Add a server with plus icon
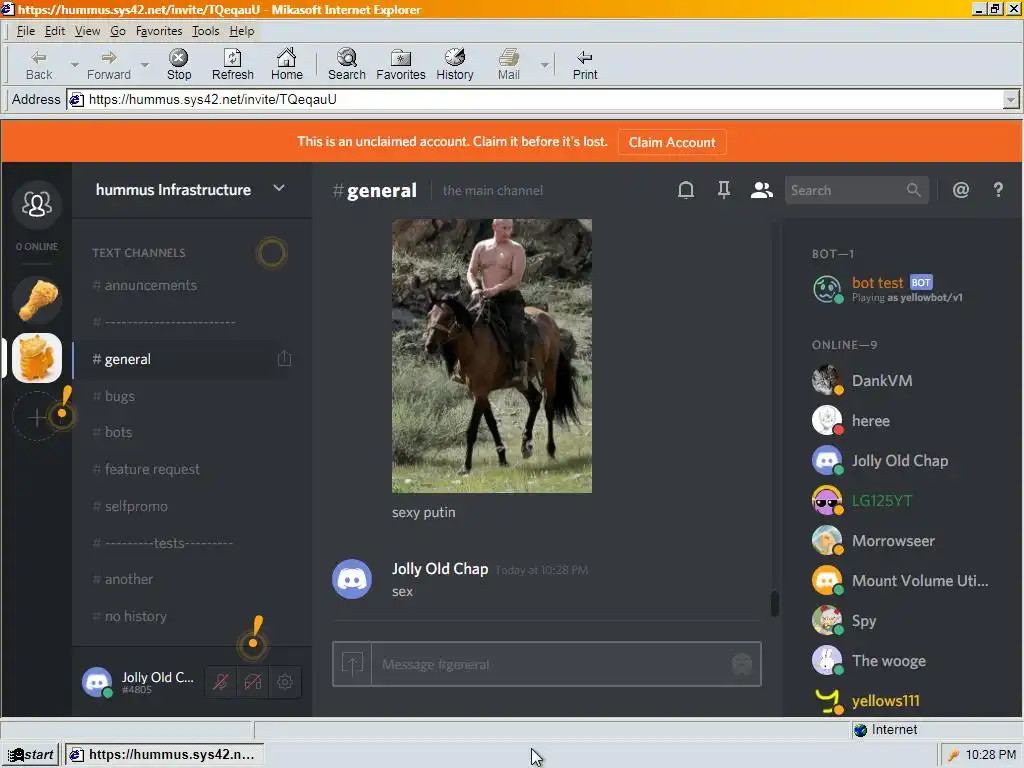This screenshot has width=1024, height=768. pos(37,417)
